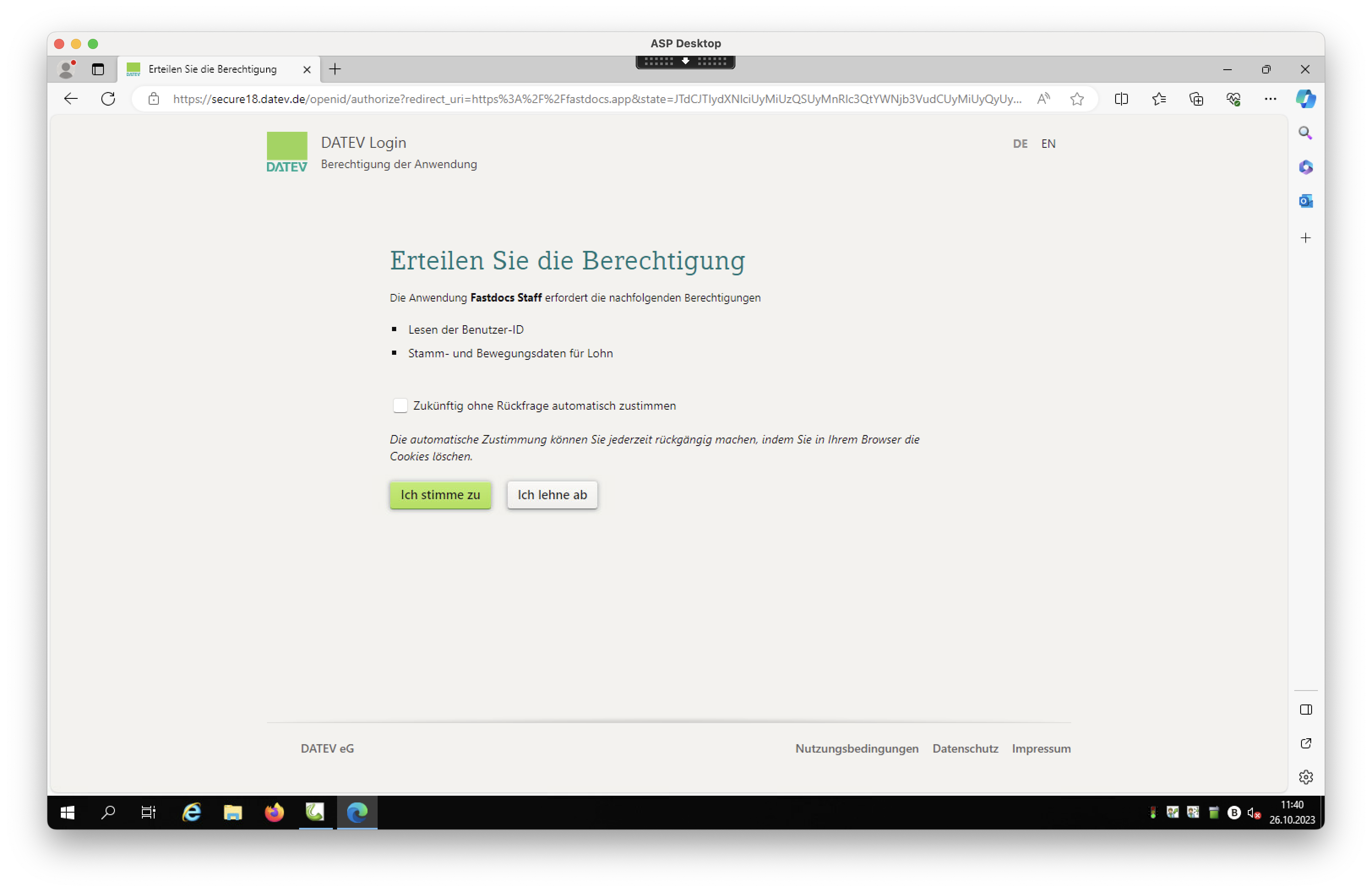
Task: Click the browser back arrow
Action: [x=71, y=99]
